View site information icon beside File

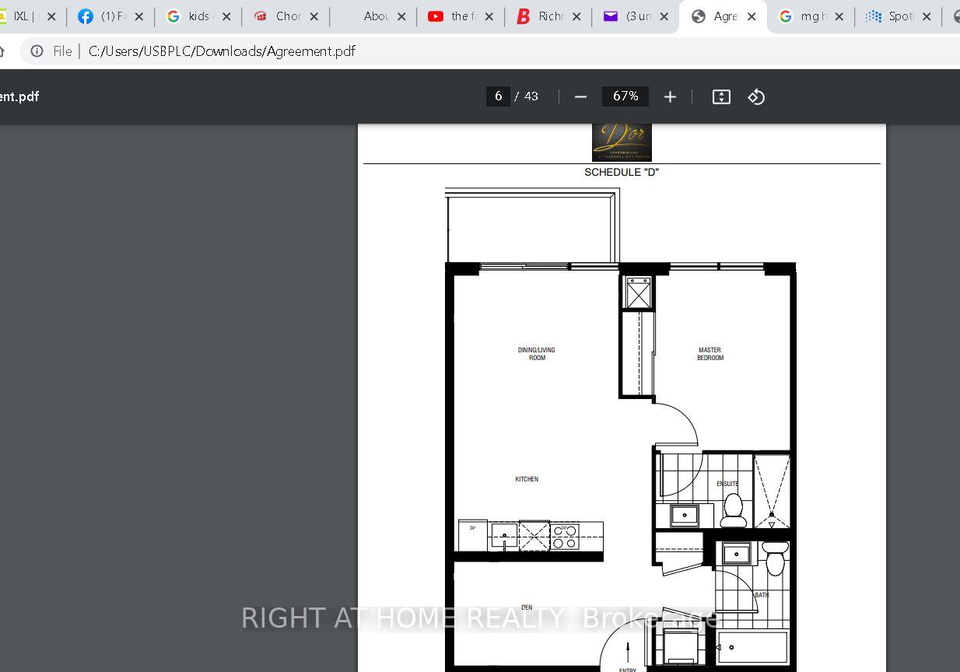pyautogui.click(x=37, y=51)
